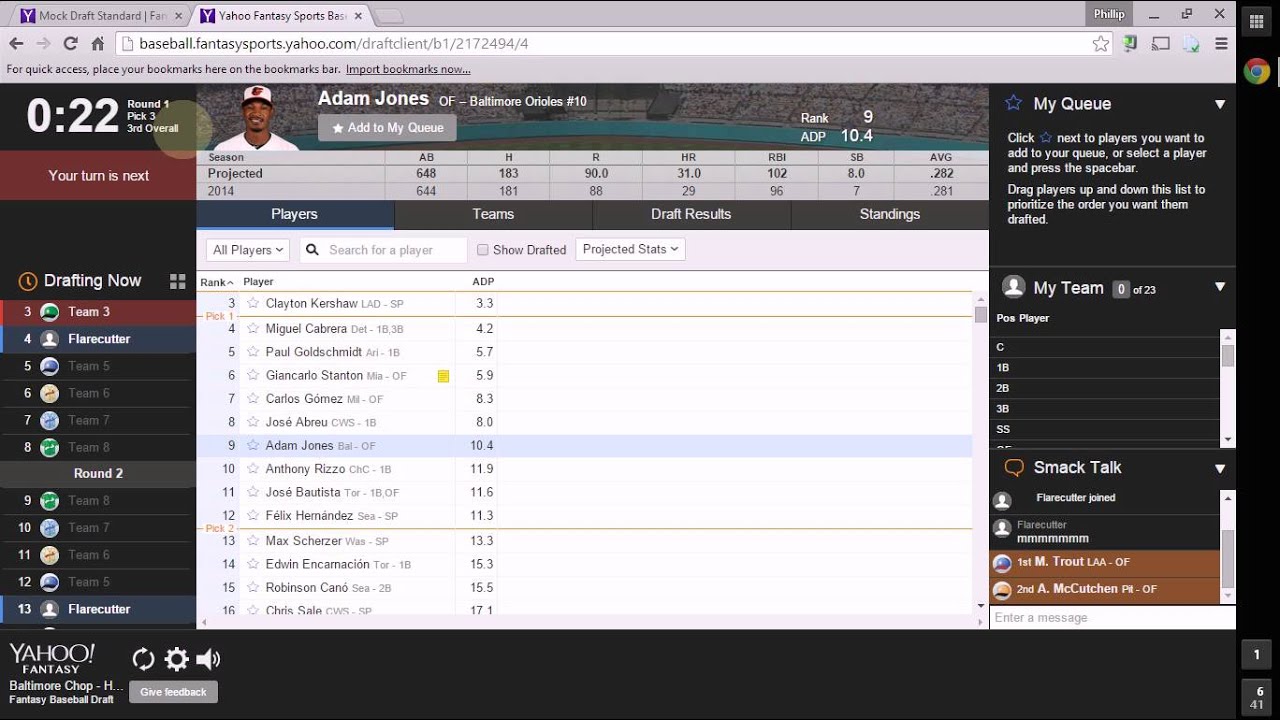The width and height of the screenshot is (1280, 720).
Task: Switch to the Teams tab
Action: 493,214
